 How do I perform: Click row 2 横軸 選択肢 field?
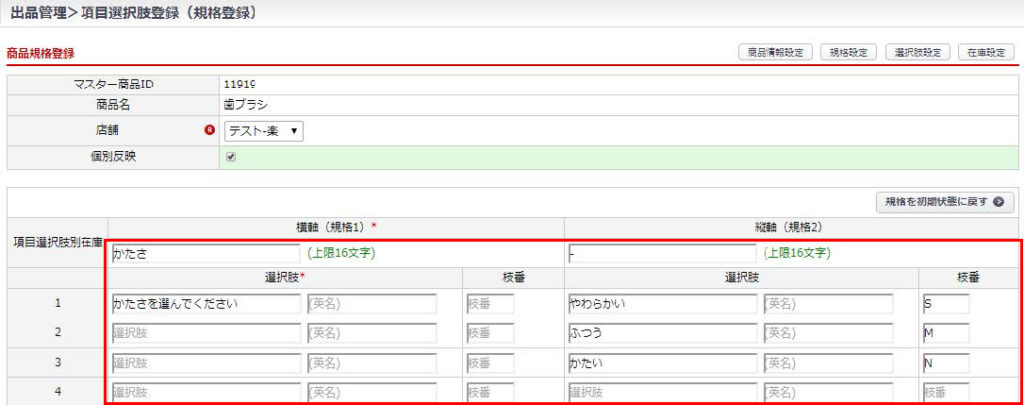tap(206, 333)
